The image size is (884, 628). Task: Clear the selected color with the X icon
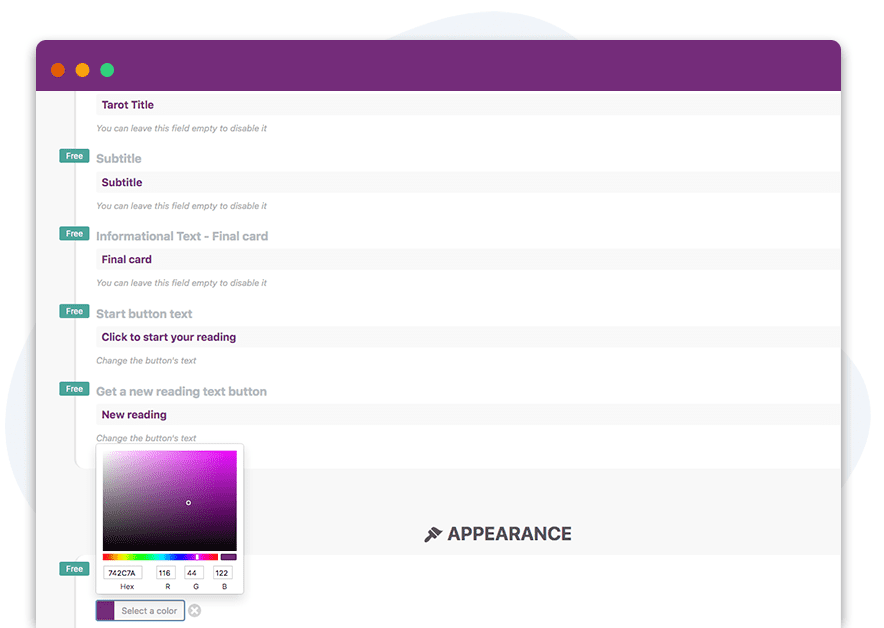(x=195, y=611)
